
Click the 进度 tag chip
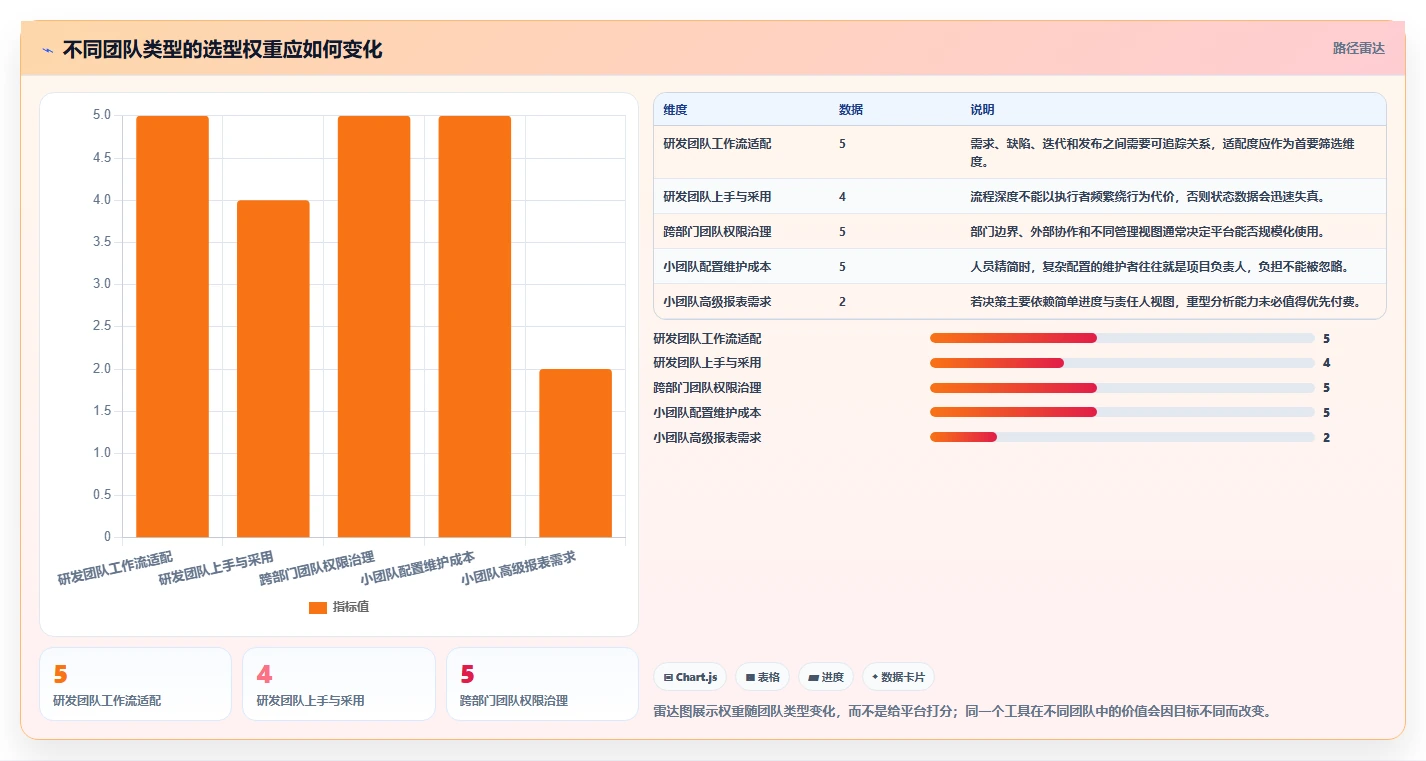point(826,677)
